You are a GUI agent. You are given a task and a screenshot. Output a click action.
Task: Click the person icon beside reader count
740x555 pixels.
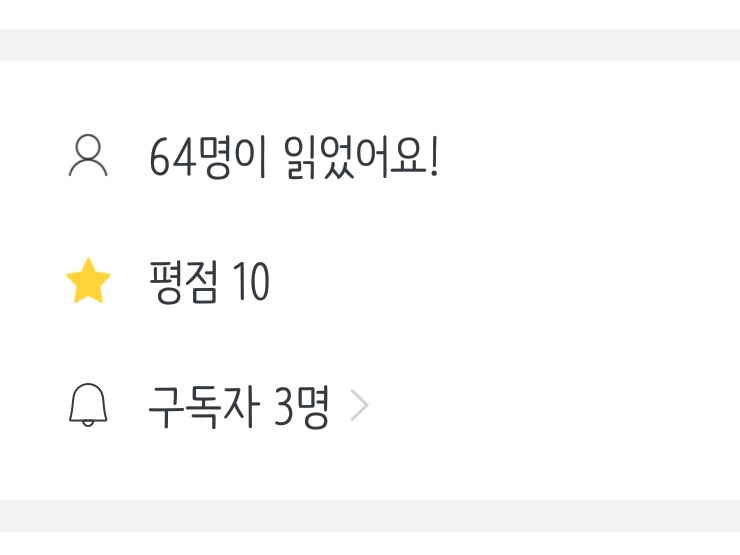(88, 157)
